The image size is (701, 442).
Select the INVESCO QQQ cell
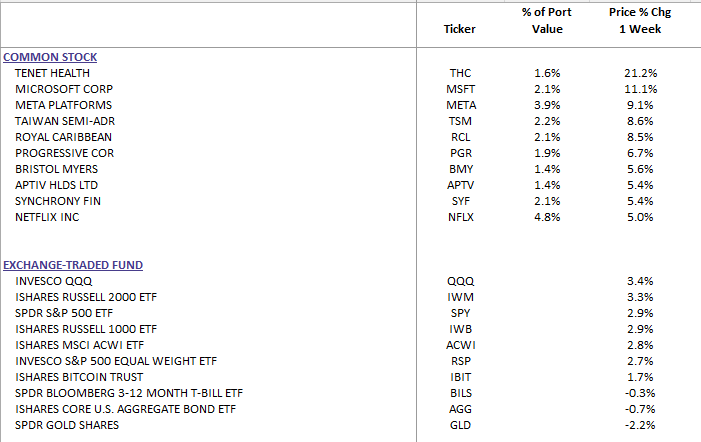click(x=50, y=281)
